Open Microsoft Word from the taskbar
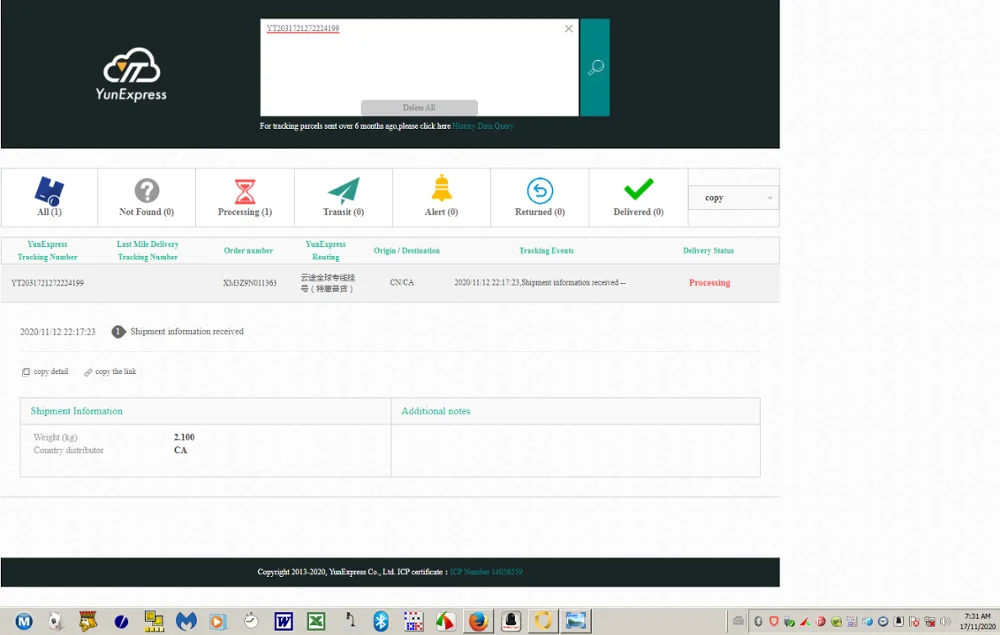 [x=283, y=620]
